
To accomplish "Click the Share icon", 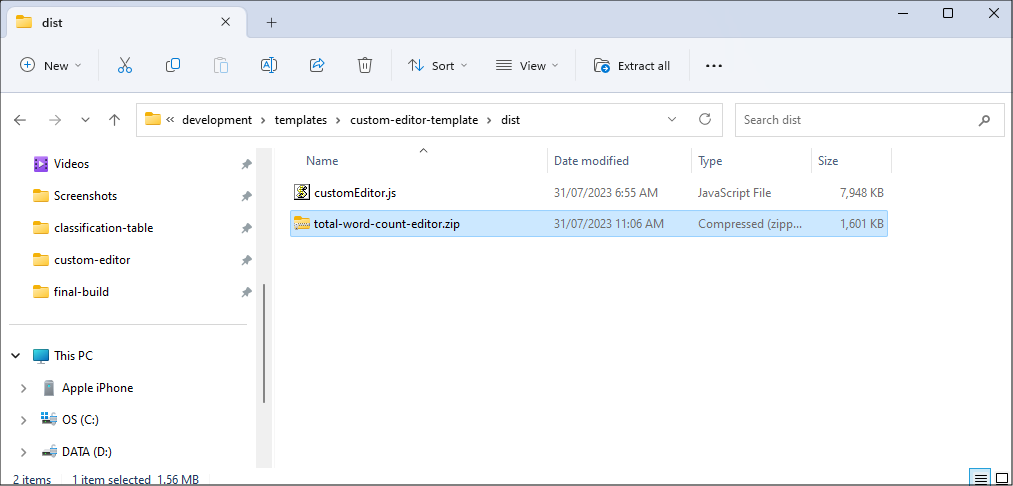I will [317, 65].
